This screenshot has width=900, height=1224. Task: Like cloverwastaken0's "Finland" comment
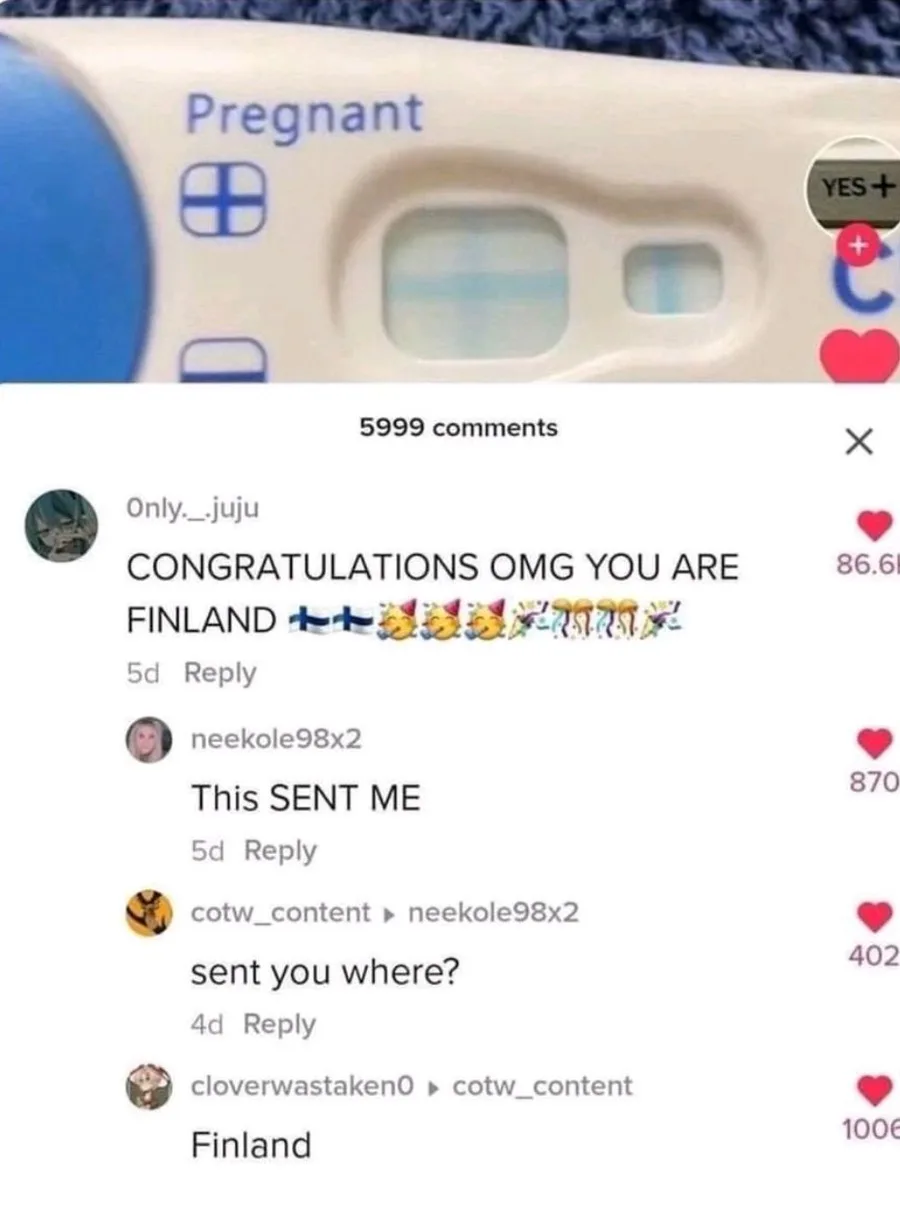[874, 1089]
